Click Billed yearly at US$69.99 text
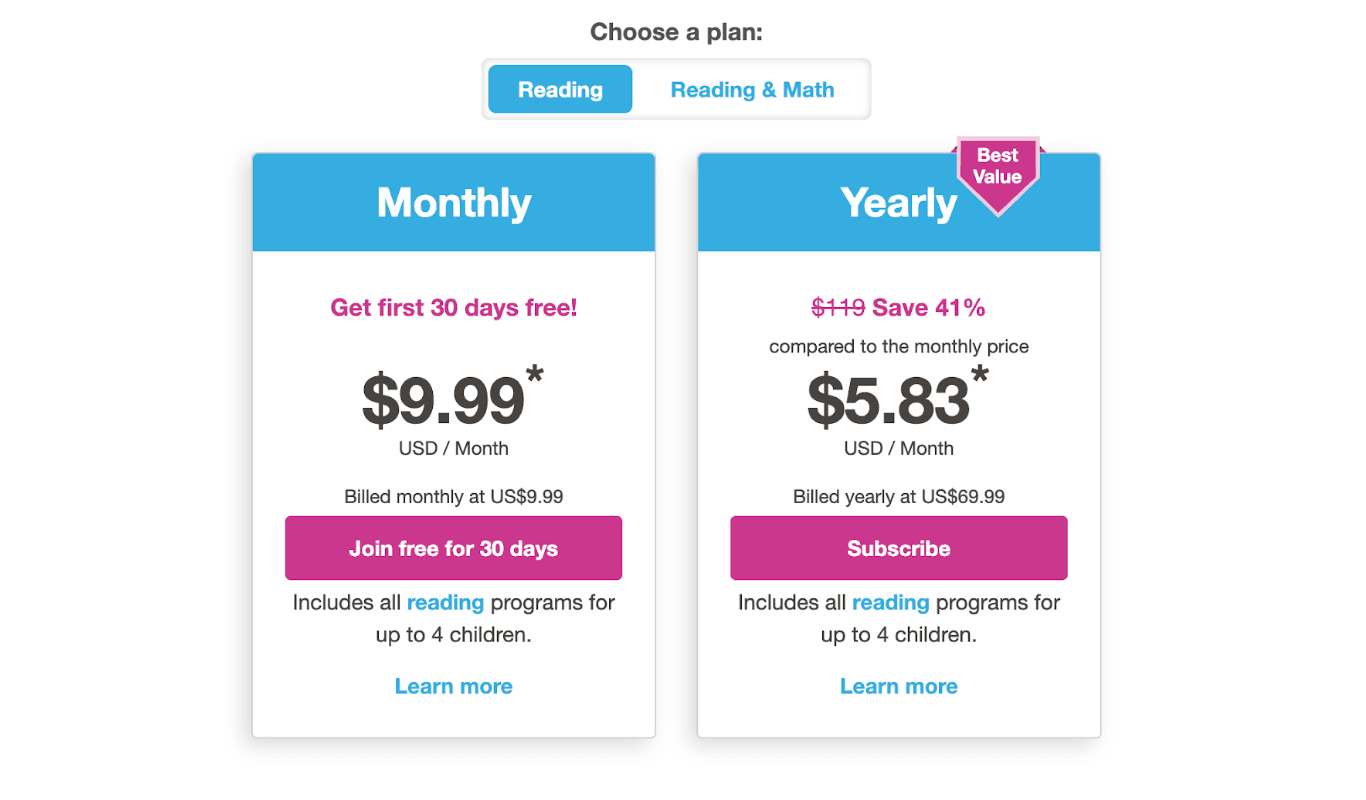This screenshot has height=800, width=1366. (898, 496)
